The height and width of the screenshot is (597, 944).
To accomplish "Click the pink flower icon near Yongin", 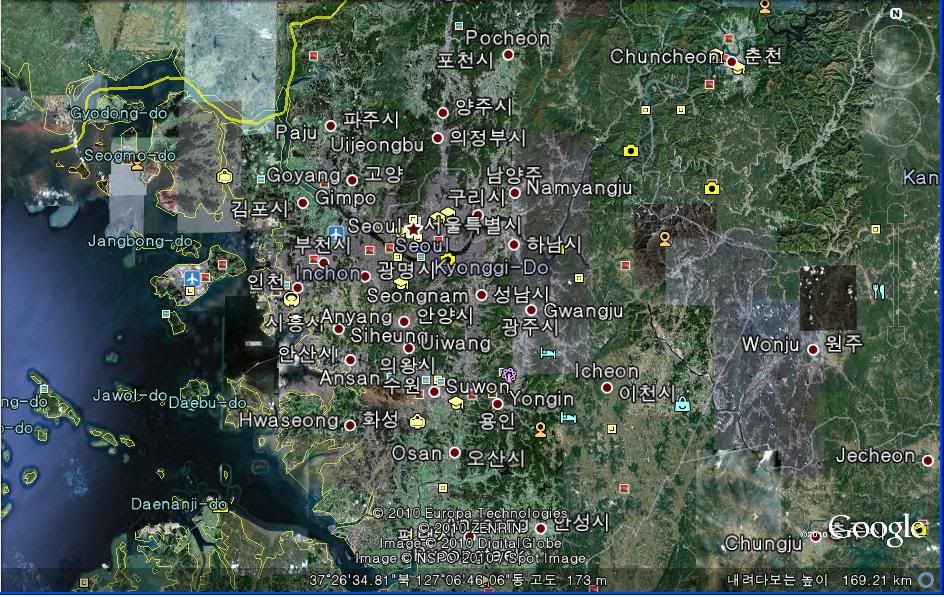I will 509,375.
